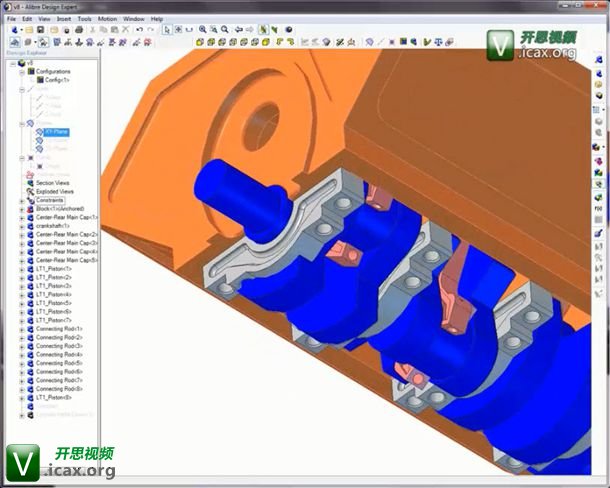610x488 pixels.
Task: Select LT1_Piston<4> in the tree
Action: pos(54,295)
